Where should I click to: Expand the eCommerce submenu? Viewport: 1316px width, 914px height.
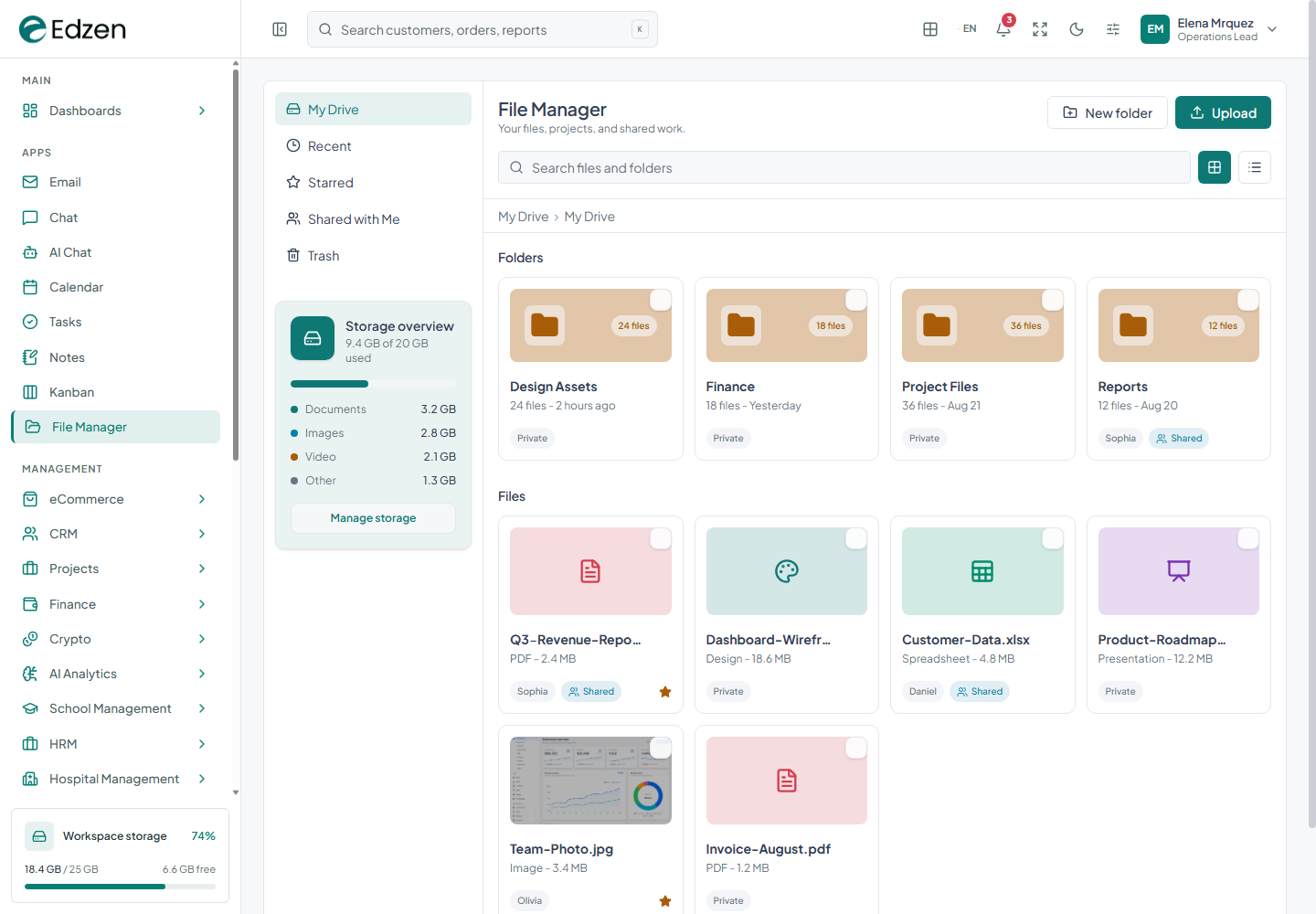pos(115,499)
